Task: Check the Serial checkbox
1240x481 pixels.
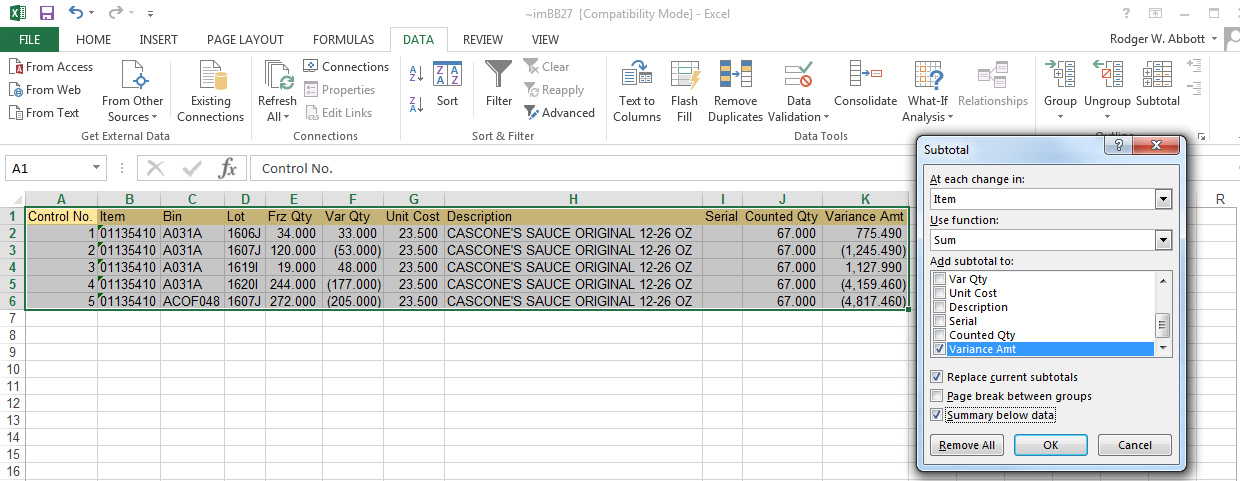Action: coord(939,321)
